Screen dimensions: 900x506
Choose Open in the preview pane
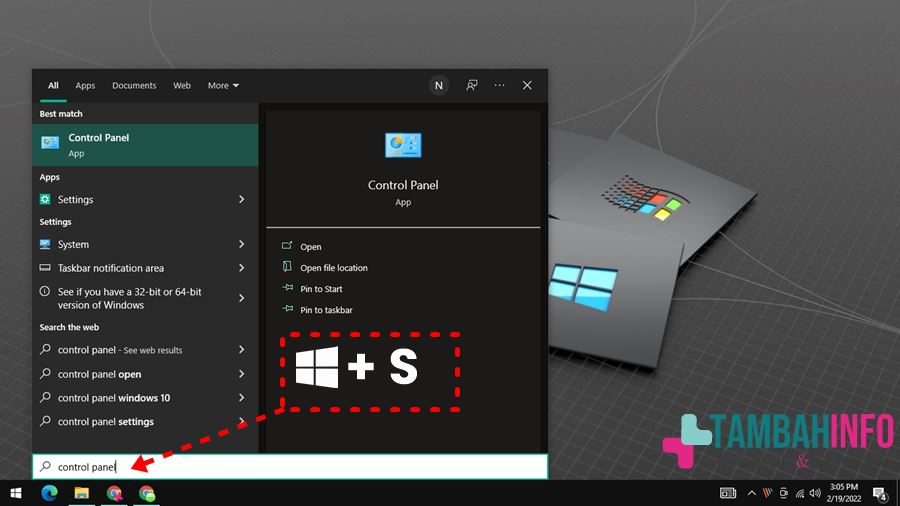[311, 247]
